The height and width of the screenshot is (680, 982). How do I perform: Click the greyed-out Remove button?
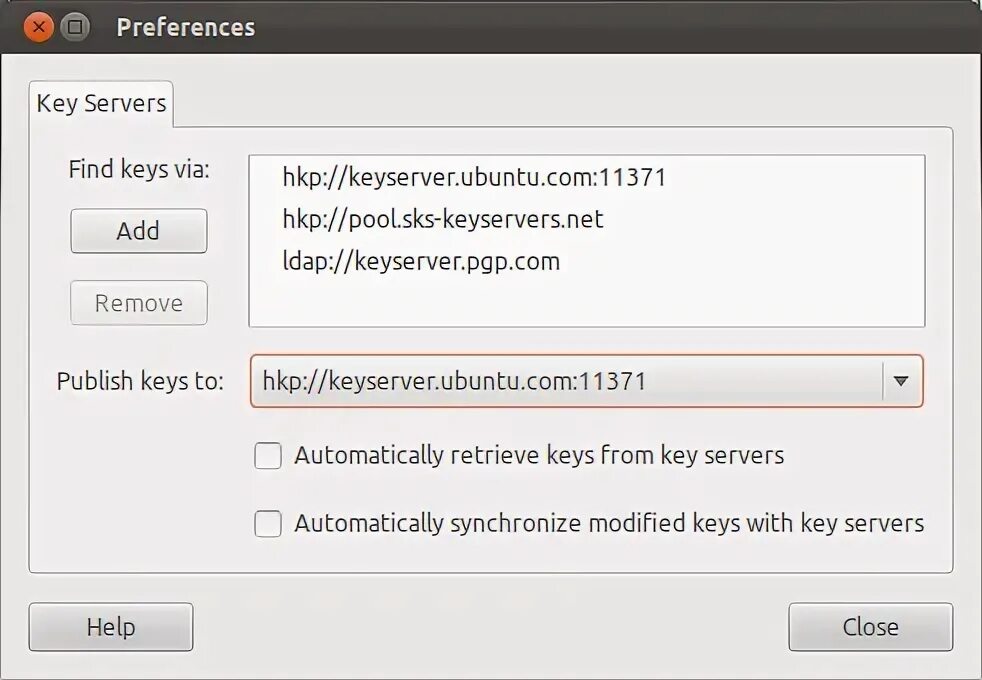click(x=139, y=303)
